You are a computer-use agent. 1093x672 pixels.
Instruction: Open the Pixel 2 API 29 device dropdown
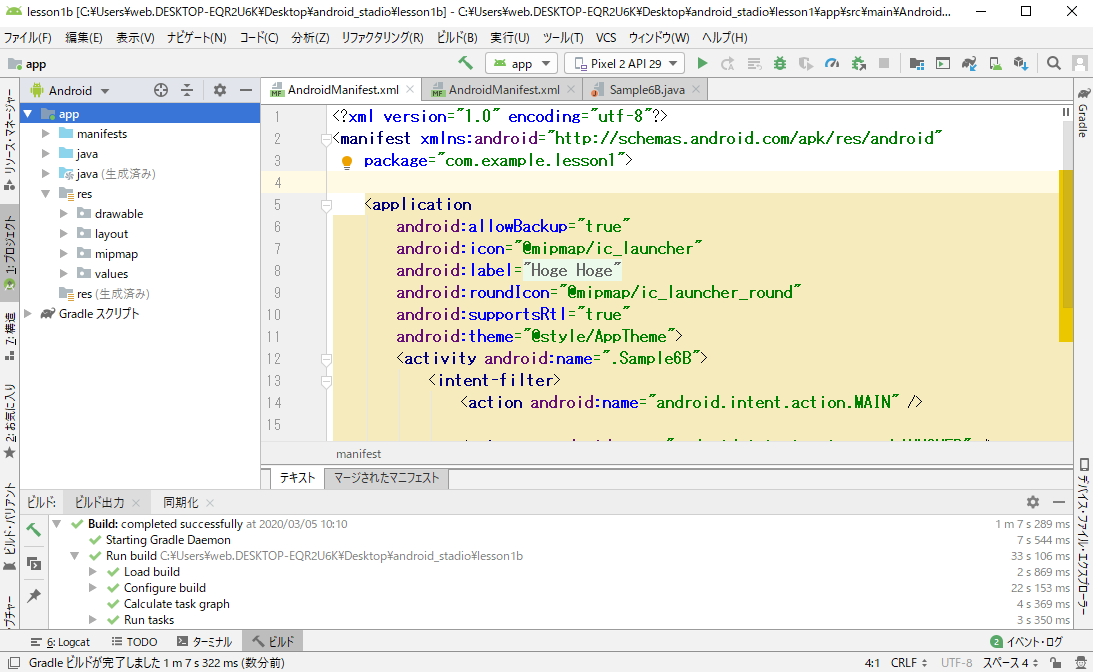pyautogui.click(x=624, y=64)
